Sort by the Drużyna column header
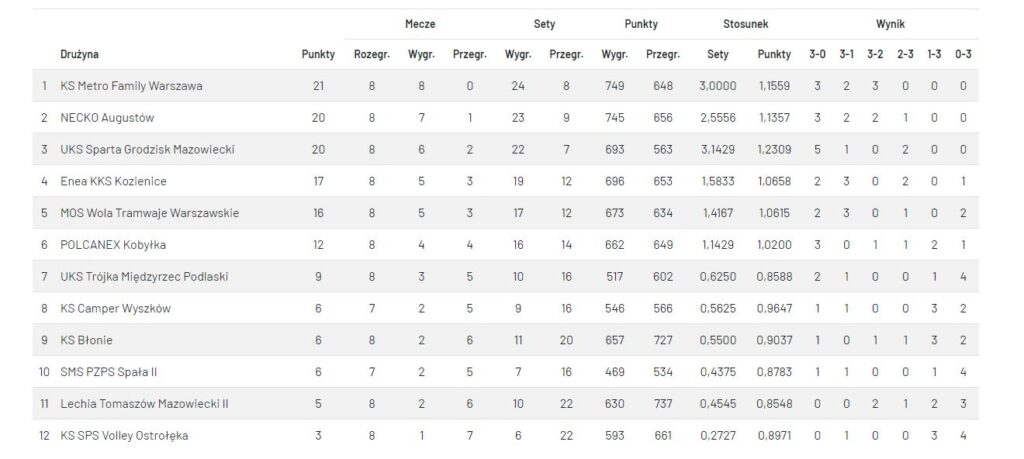 coord(79,54)
